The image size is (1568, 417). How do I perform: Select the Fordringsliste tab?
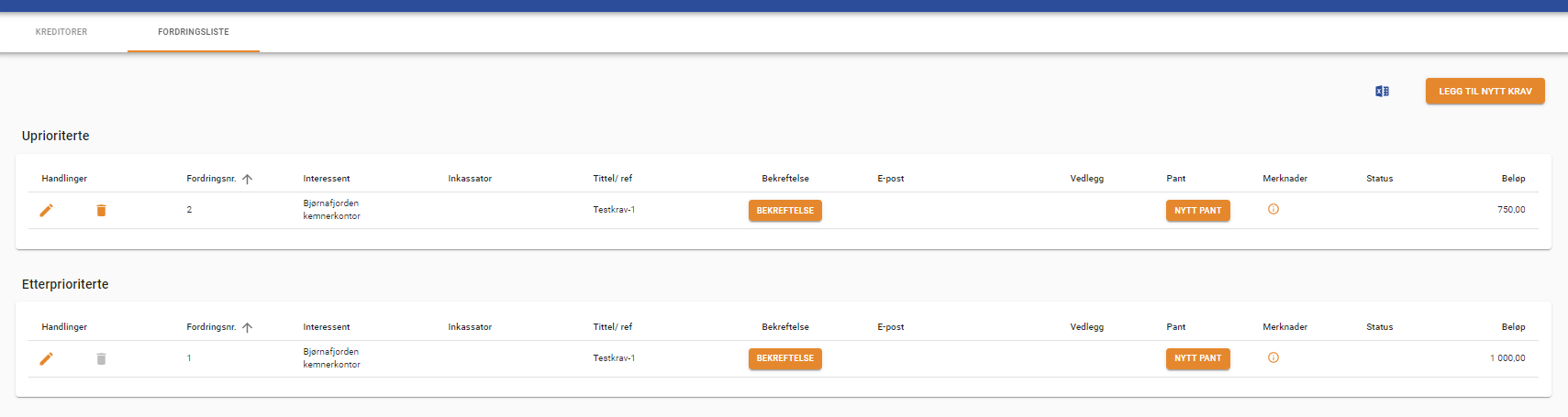[x=194, y=32]
